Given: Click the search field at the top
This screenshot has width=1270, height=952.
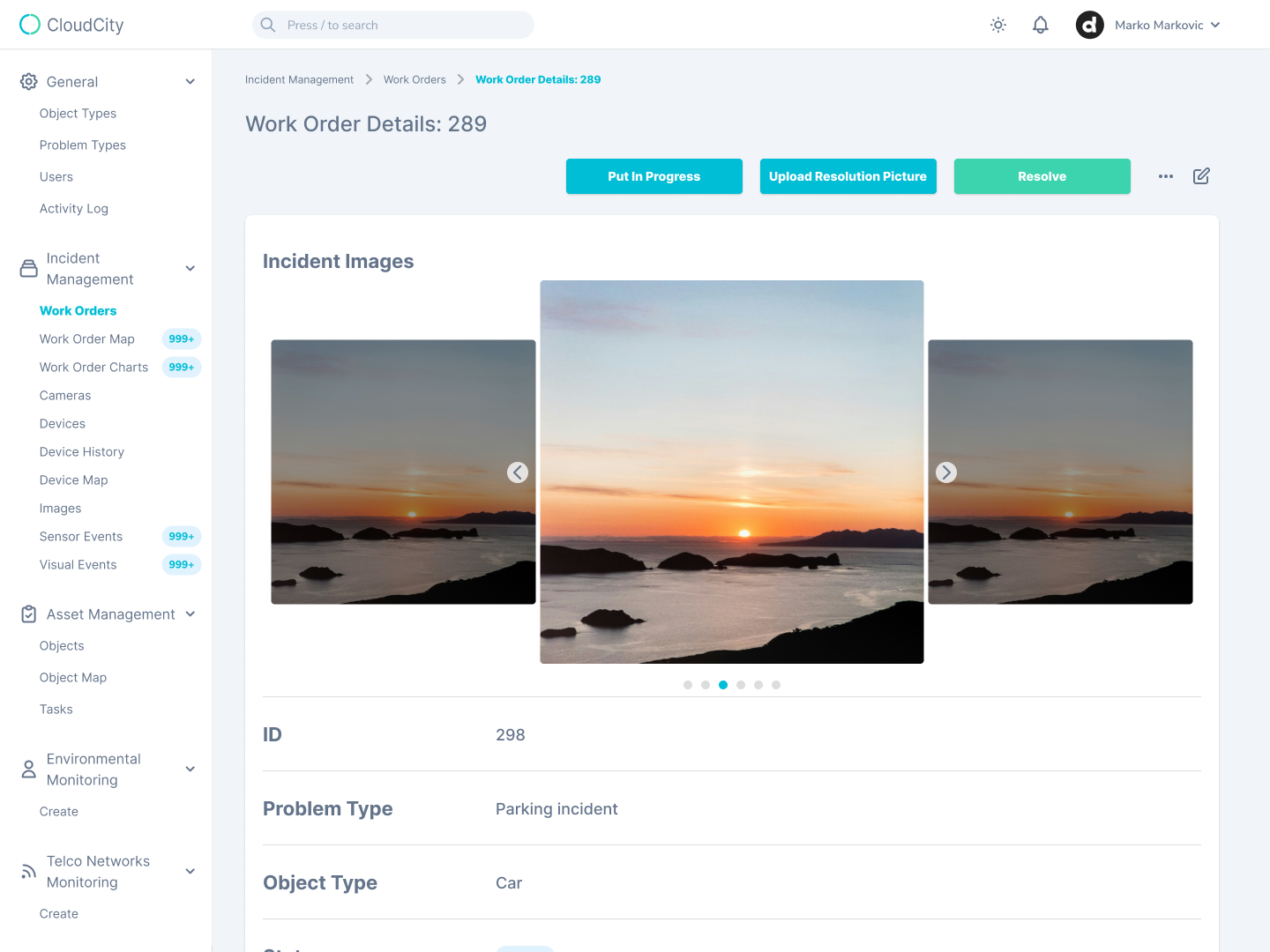Looking at the screenshot, I should (x=392, y=25).
